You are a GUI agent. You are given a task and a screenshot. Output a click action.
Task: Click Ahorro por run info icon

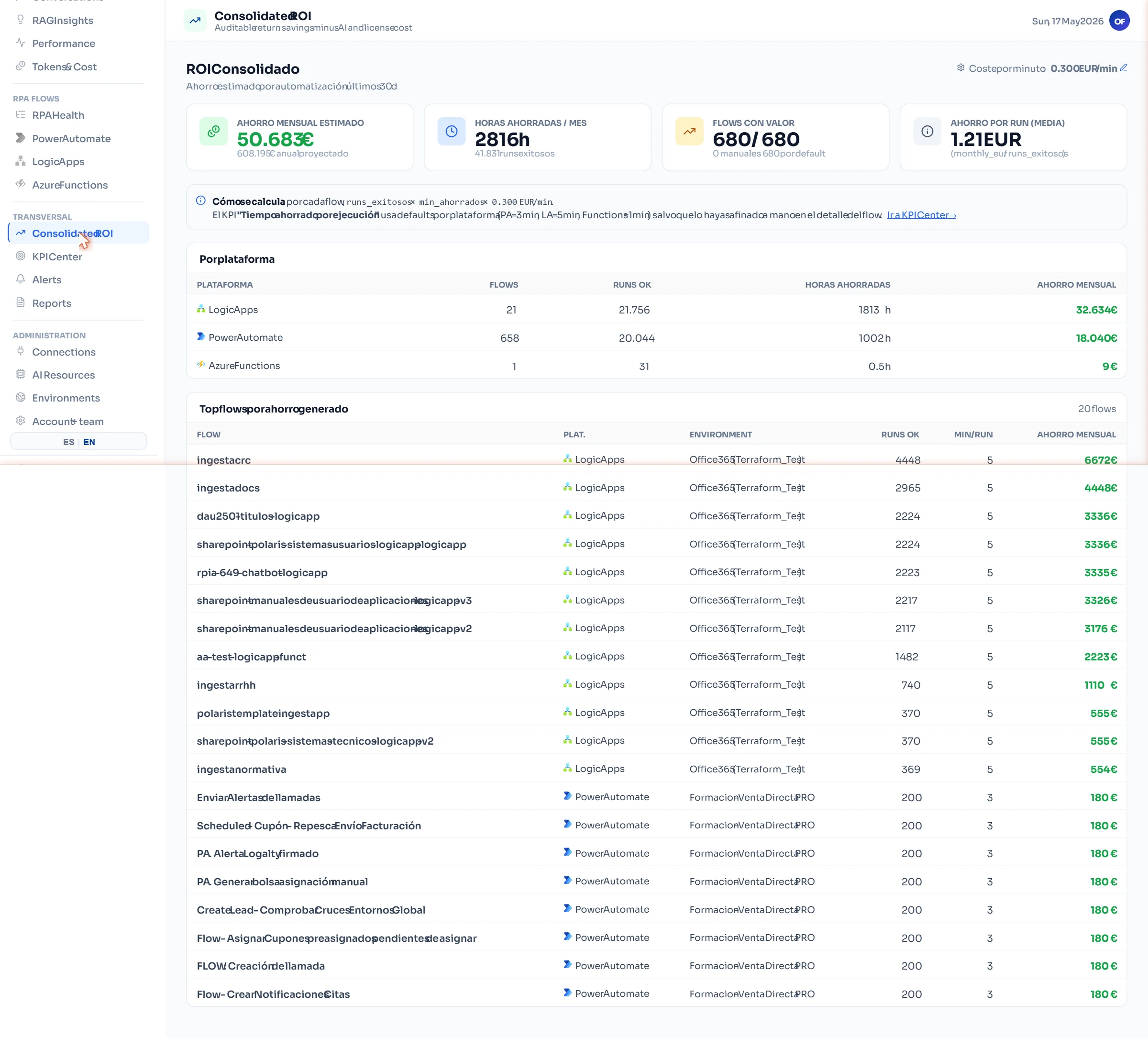[x=927, y=132]
